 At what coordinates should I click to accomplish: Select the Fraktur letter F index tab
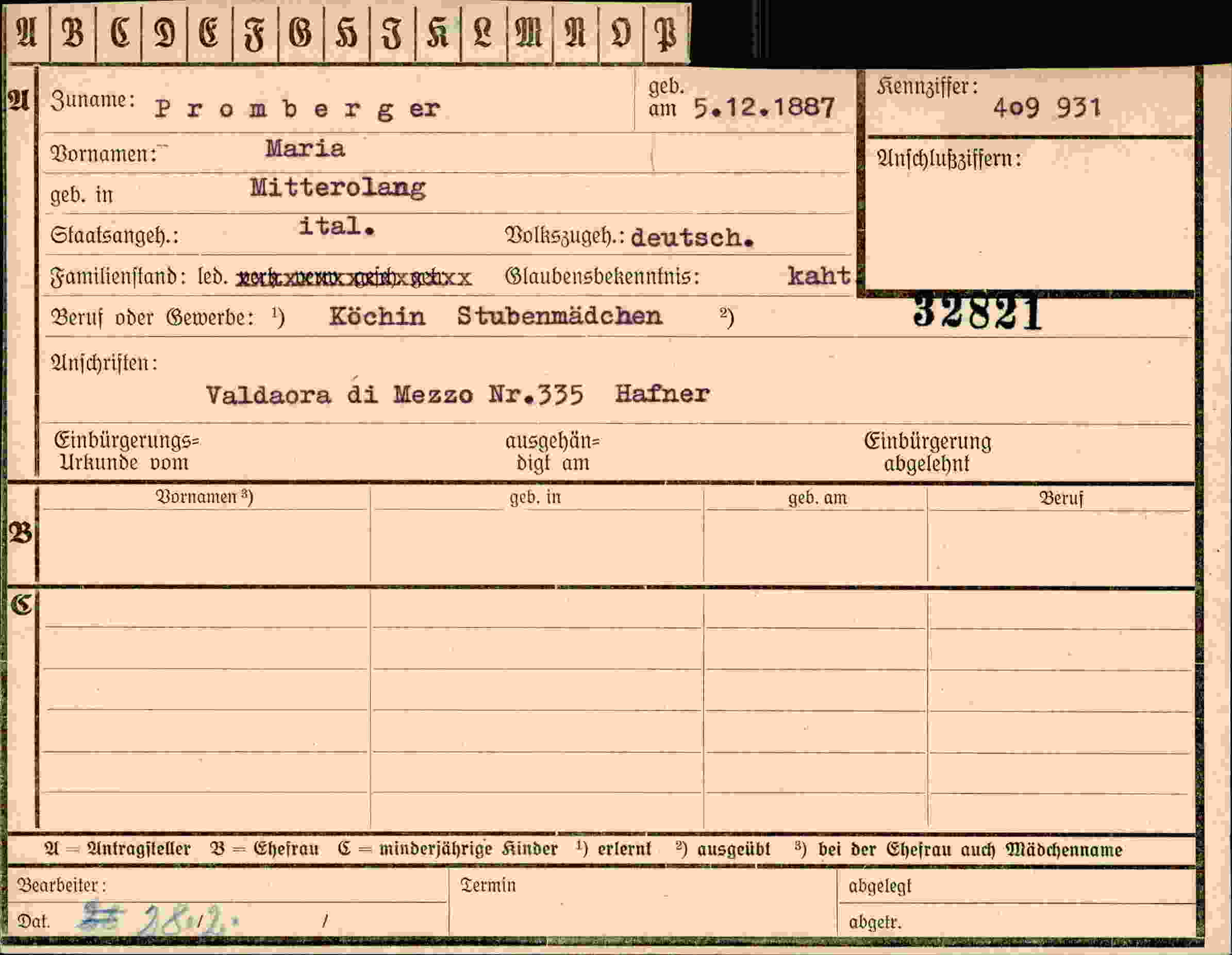click(x=255, y=32)
